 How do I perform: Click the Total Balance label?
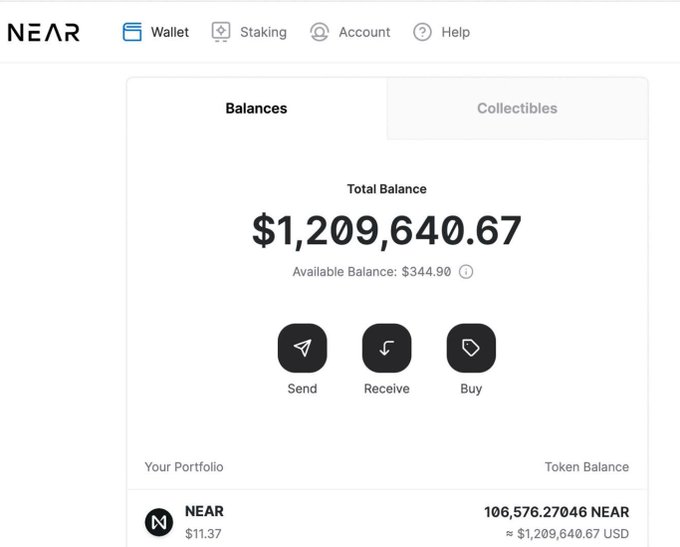386,189
